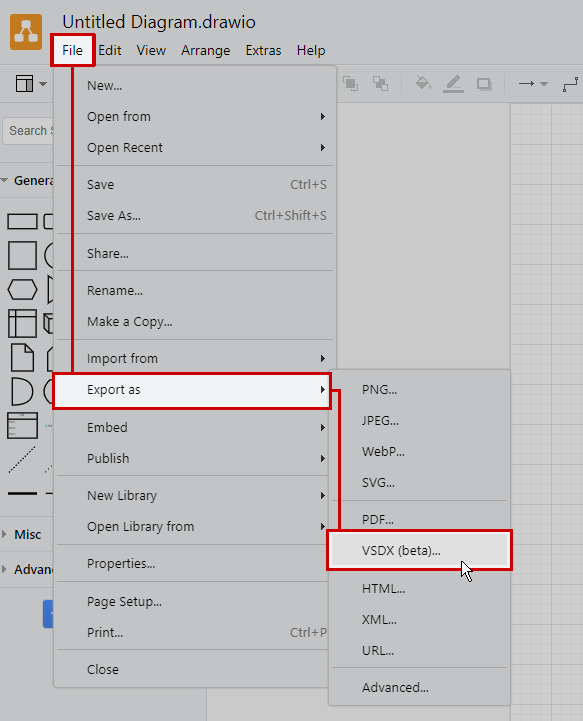Click the To Front toolbar icon
Screen dimensions: 583x721
(350, 84)
